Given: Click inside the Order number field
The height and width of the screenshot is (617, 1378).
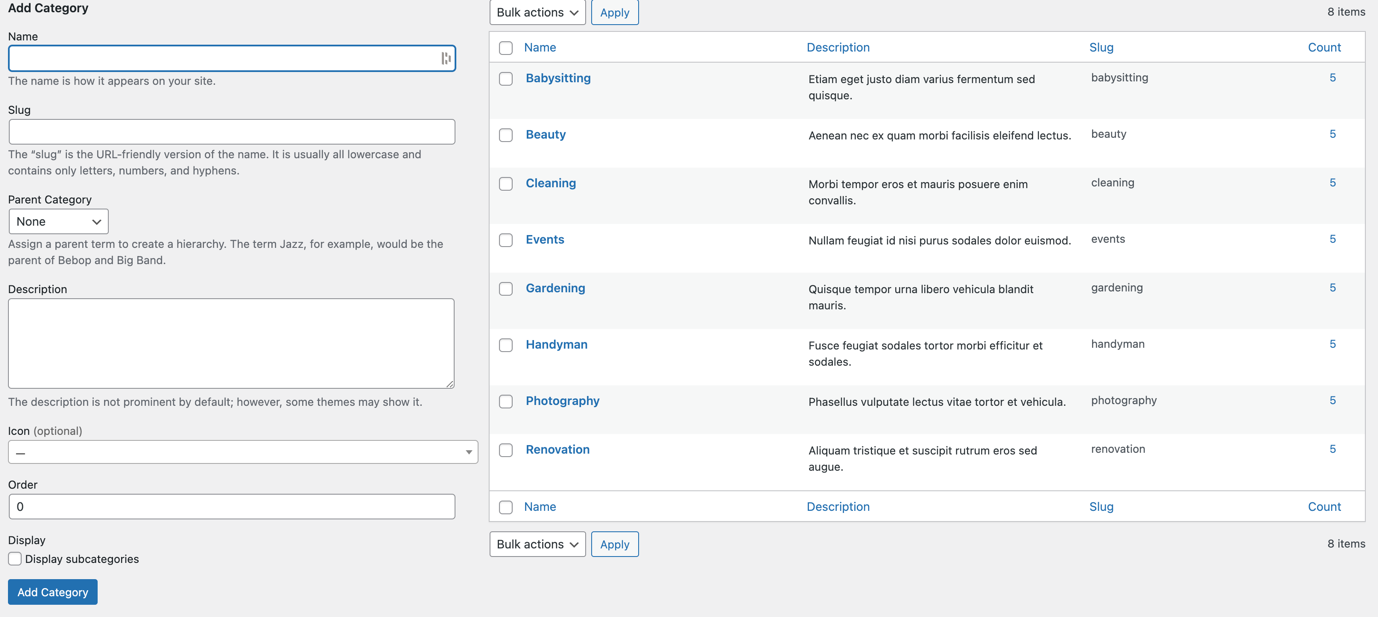Looking at the screenshot, I should click(231, 507).
